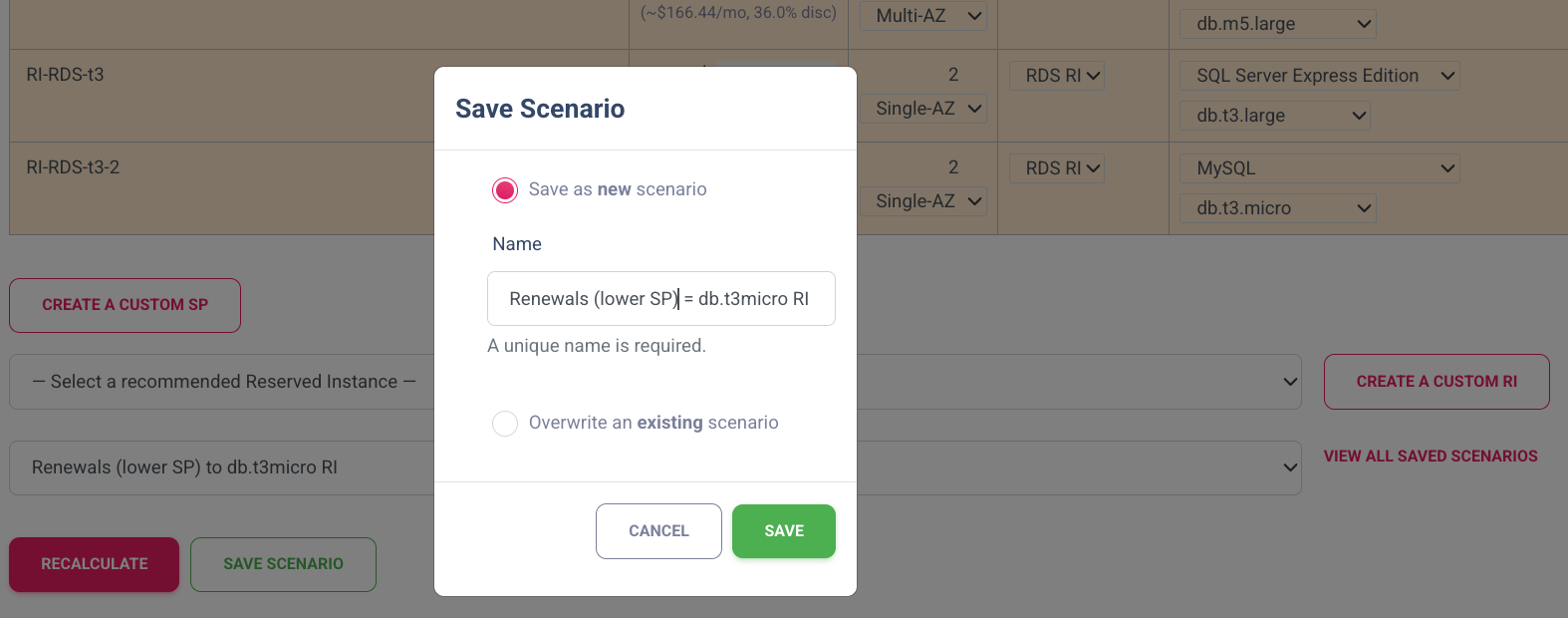The image size is (1568, 618).
Task: Click the RECALCULATE button
Action: pyautogui.click(x=94, y=564)
